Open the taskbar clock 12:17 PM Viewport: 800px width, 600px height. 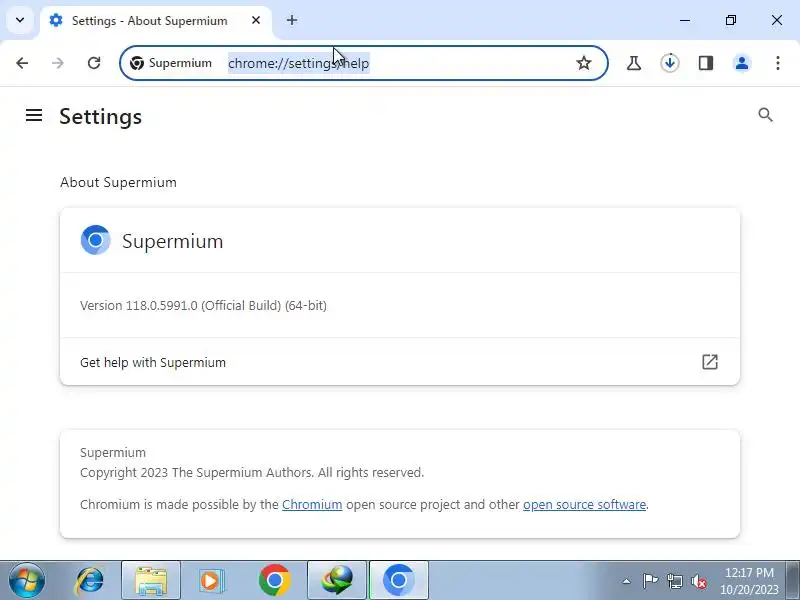coord(749,581)
